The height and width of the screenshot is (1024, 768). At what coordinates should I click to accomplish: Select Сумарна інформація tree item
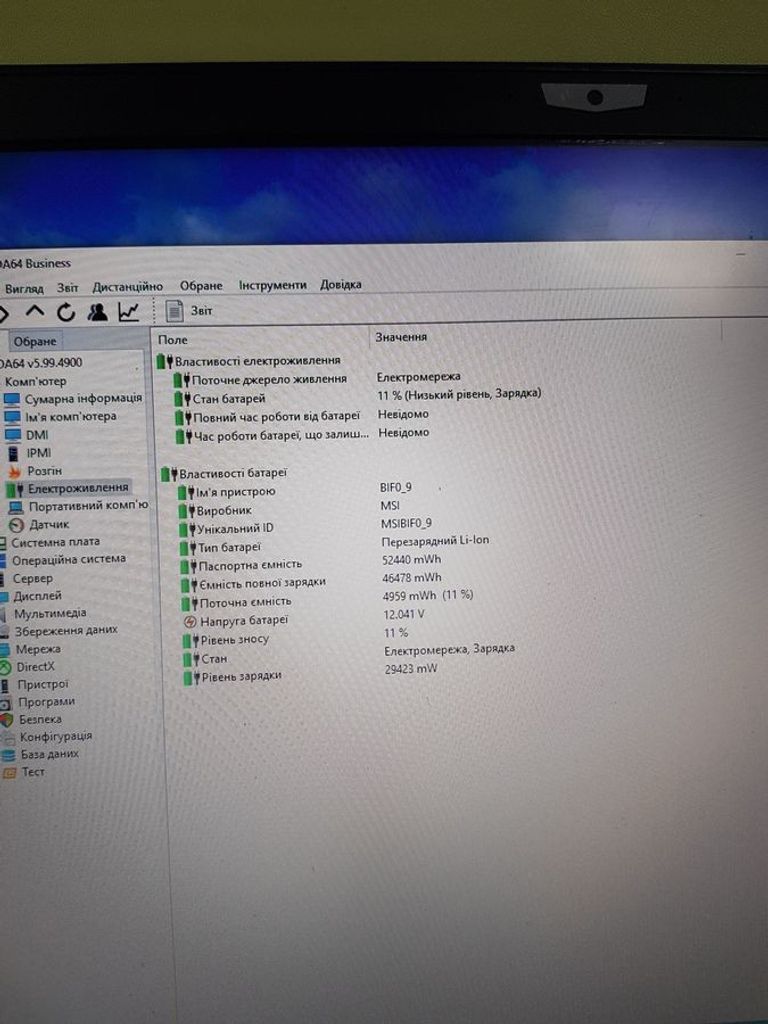click(x=72, y=398)
